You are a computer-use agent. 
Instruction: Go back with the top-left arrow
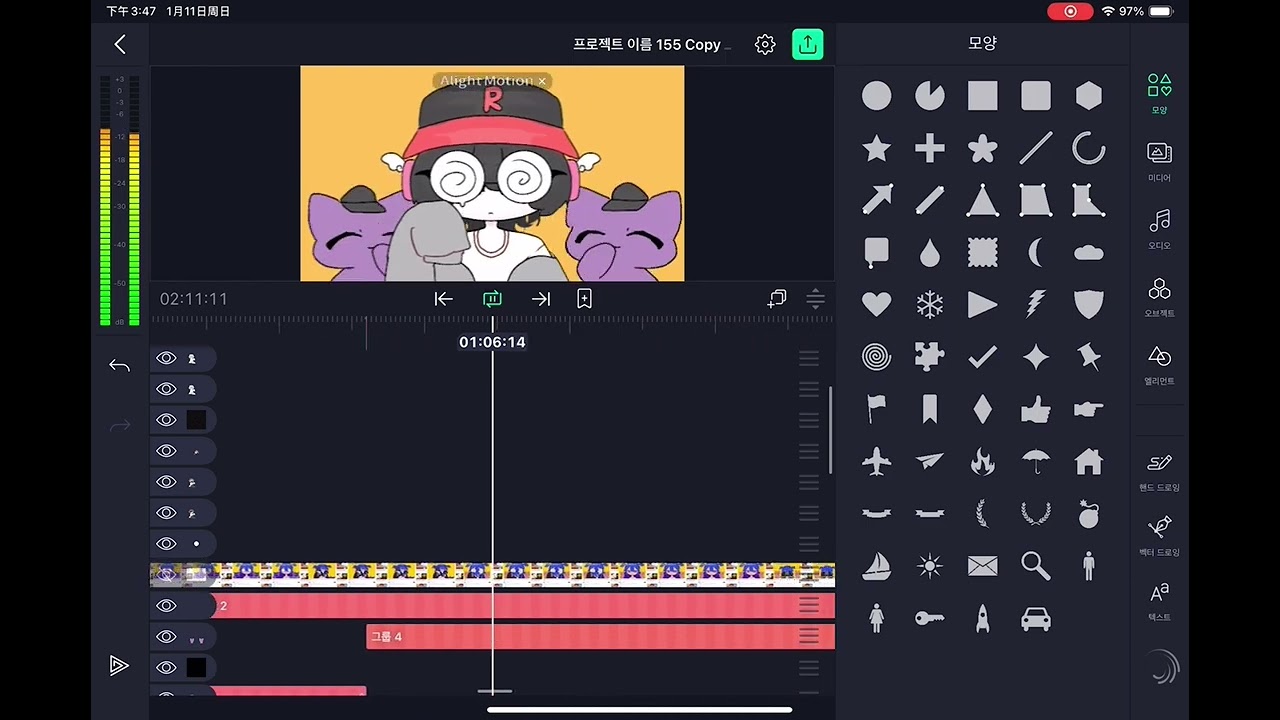coord(120,44)
